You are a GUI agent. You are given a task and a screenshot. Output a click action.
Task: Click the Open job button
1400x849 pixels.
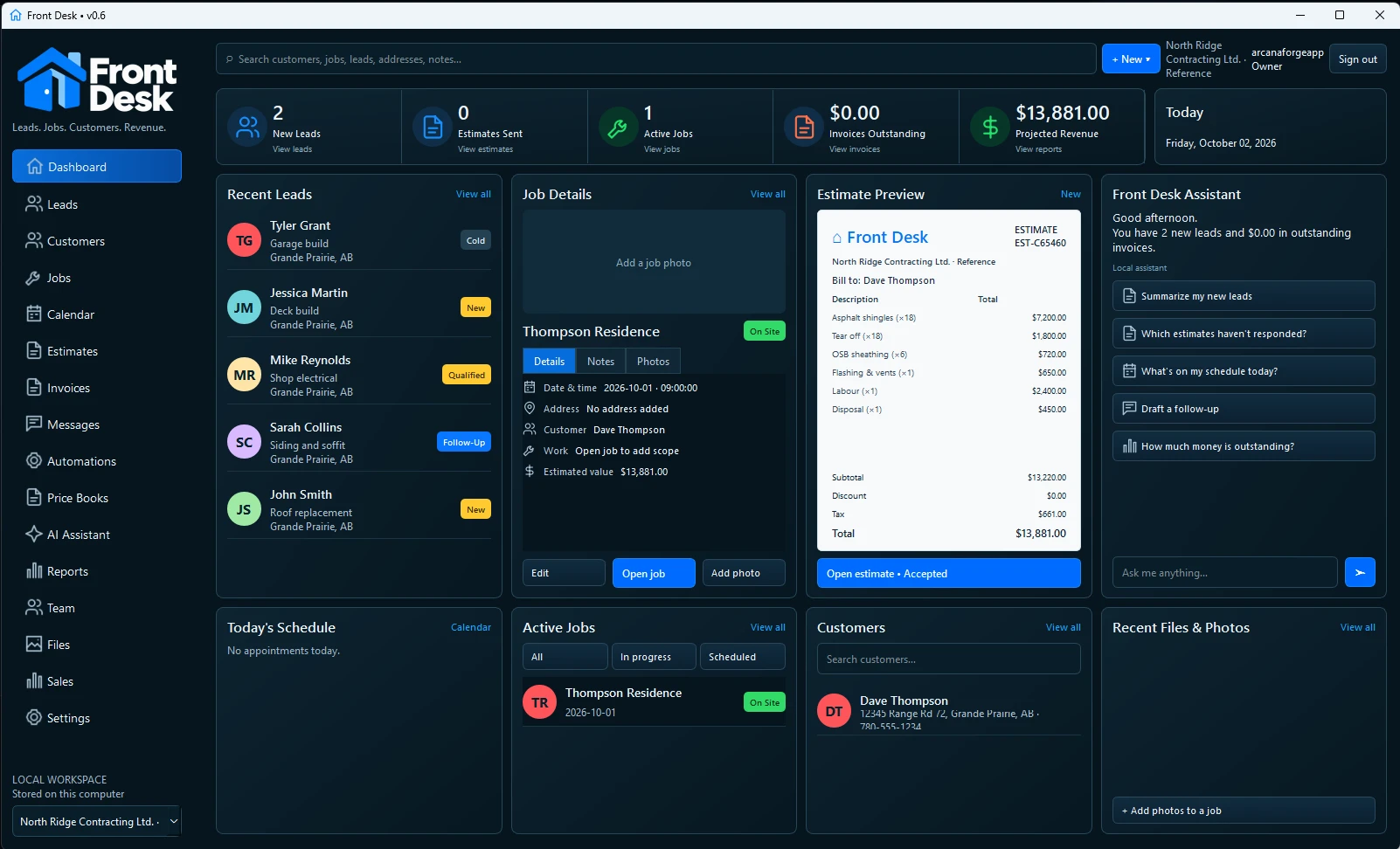click(654, 573)
